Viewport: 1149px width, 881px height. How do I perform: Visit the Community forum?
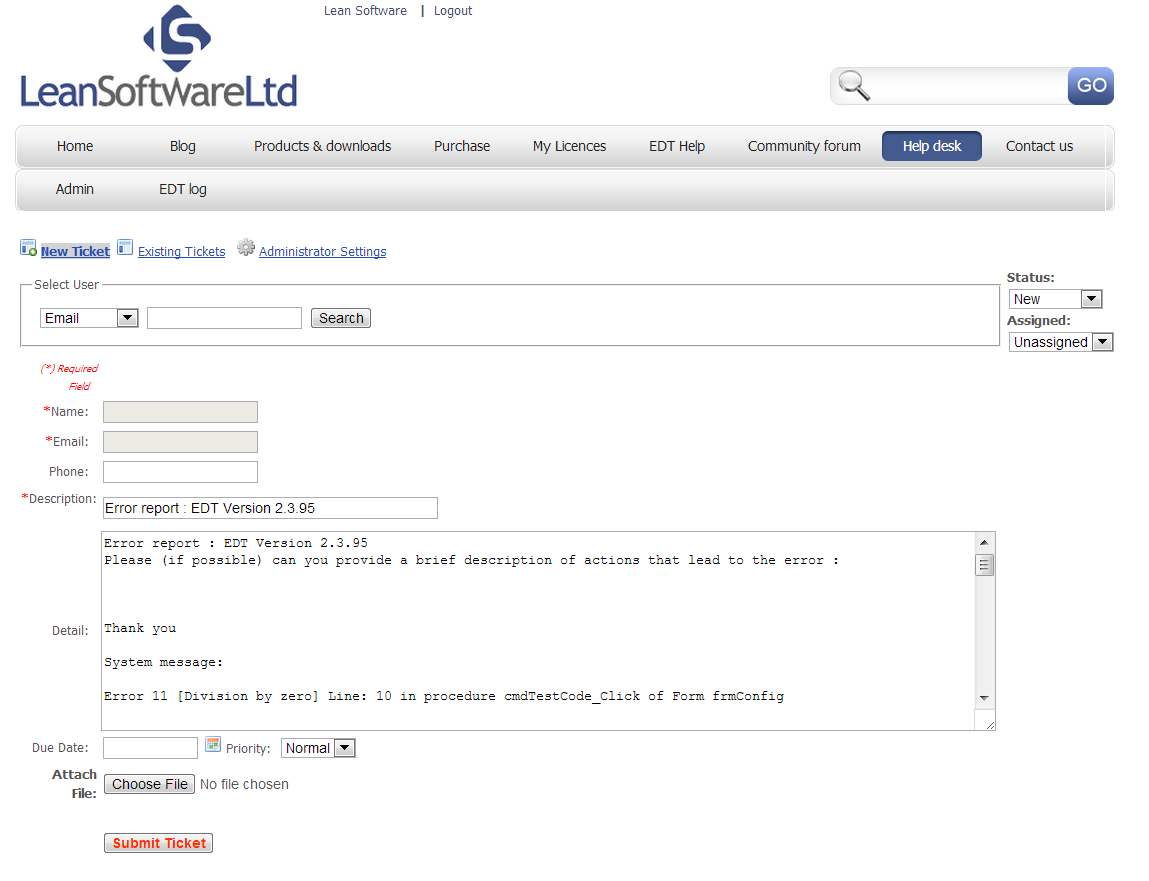click(x=804, y=146)
